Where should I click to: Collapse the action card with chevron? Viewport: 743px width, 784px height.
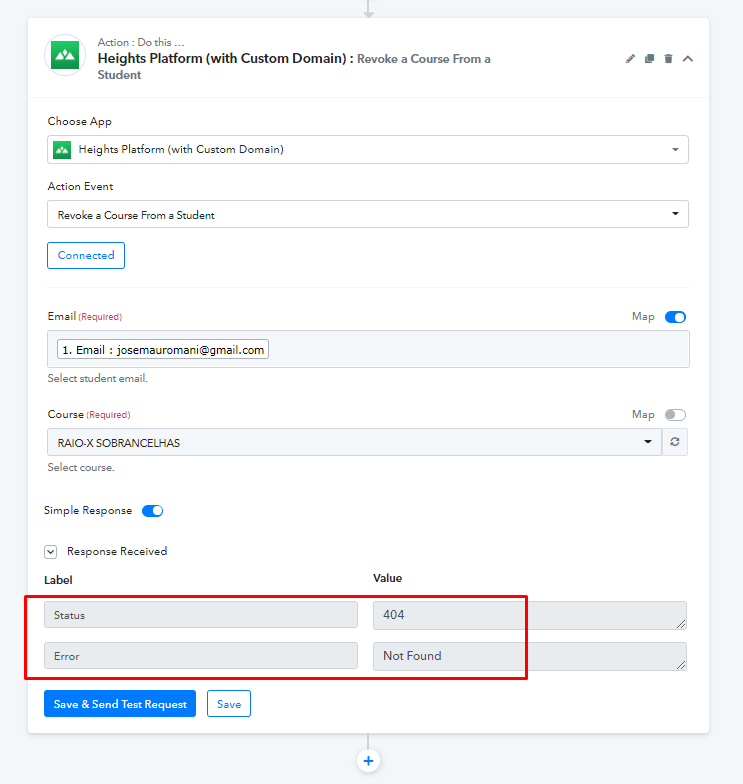[688, 59]
